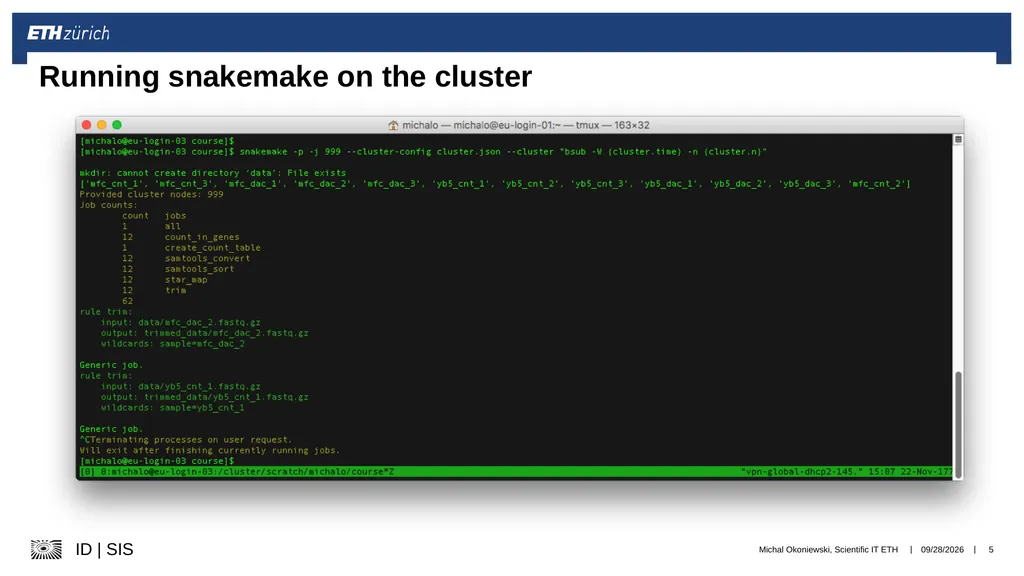Click the 'create_count_table' job row
The image size is (1024, 576).
coord(191,248)
